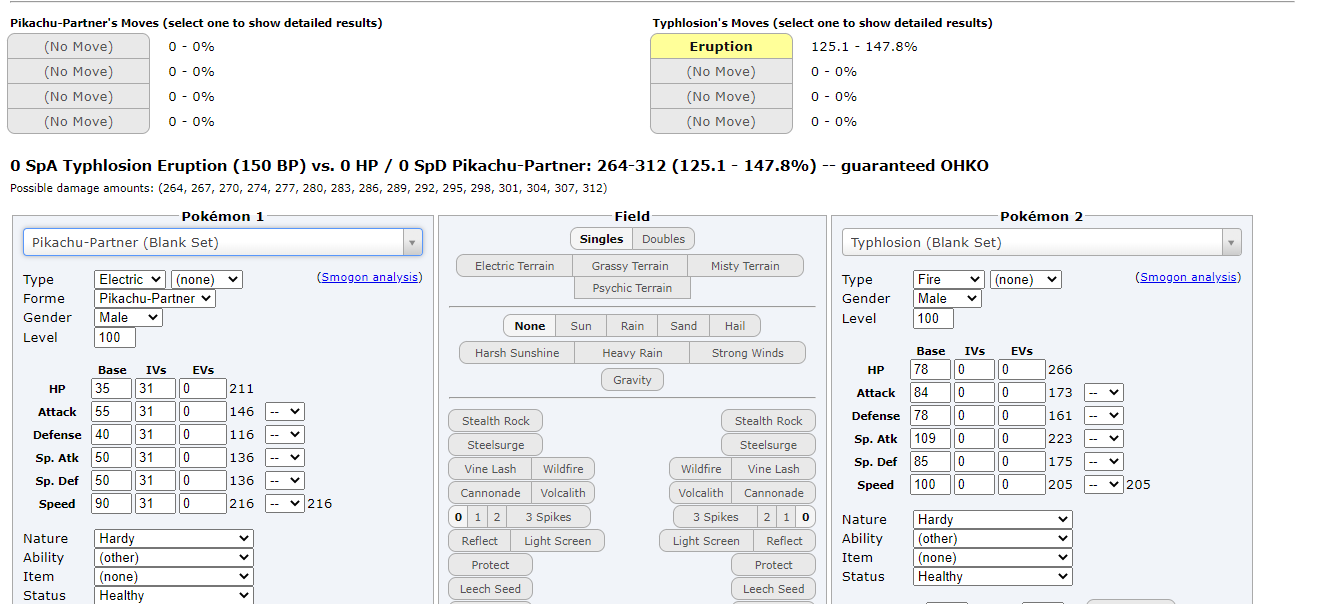Toggle Gravity on the field
This screenshot has width=1320, height=604.
click(632, 380)
